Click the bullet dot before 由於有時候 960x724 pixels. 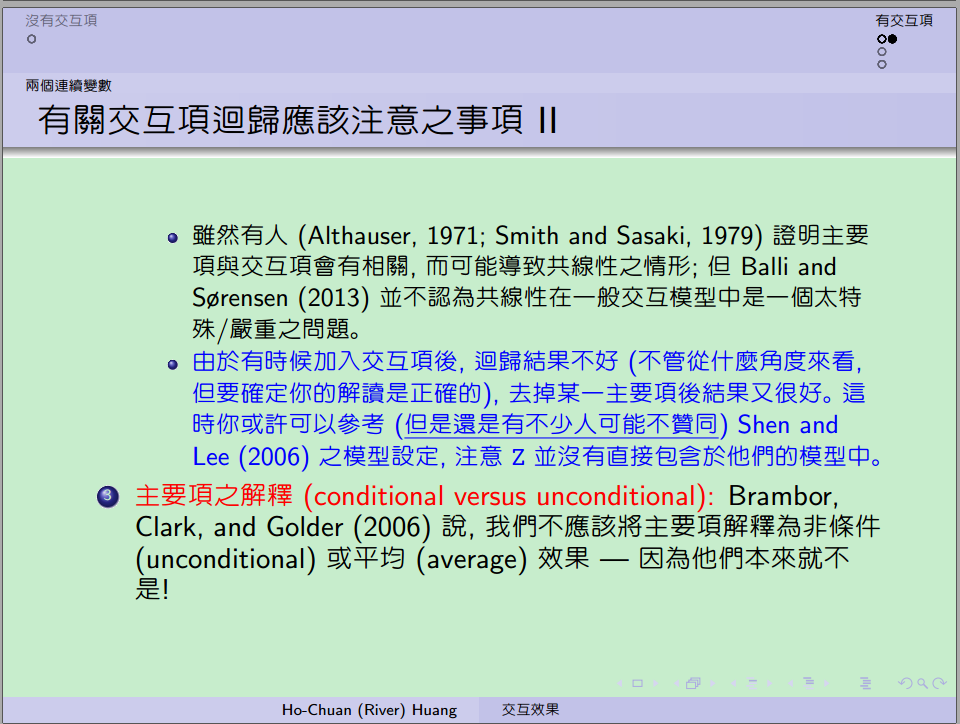[173, 365]
